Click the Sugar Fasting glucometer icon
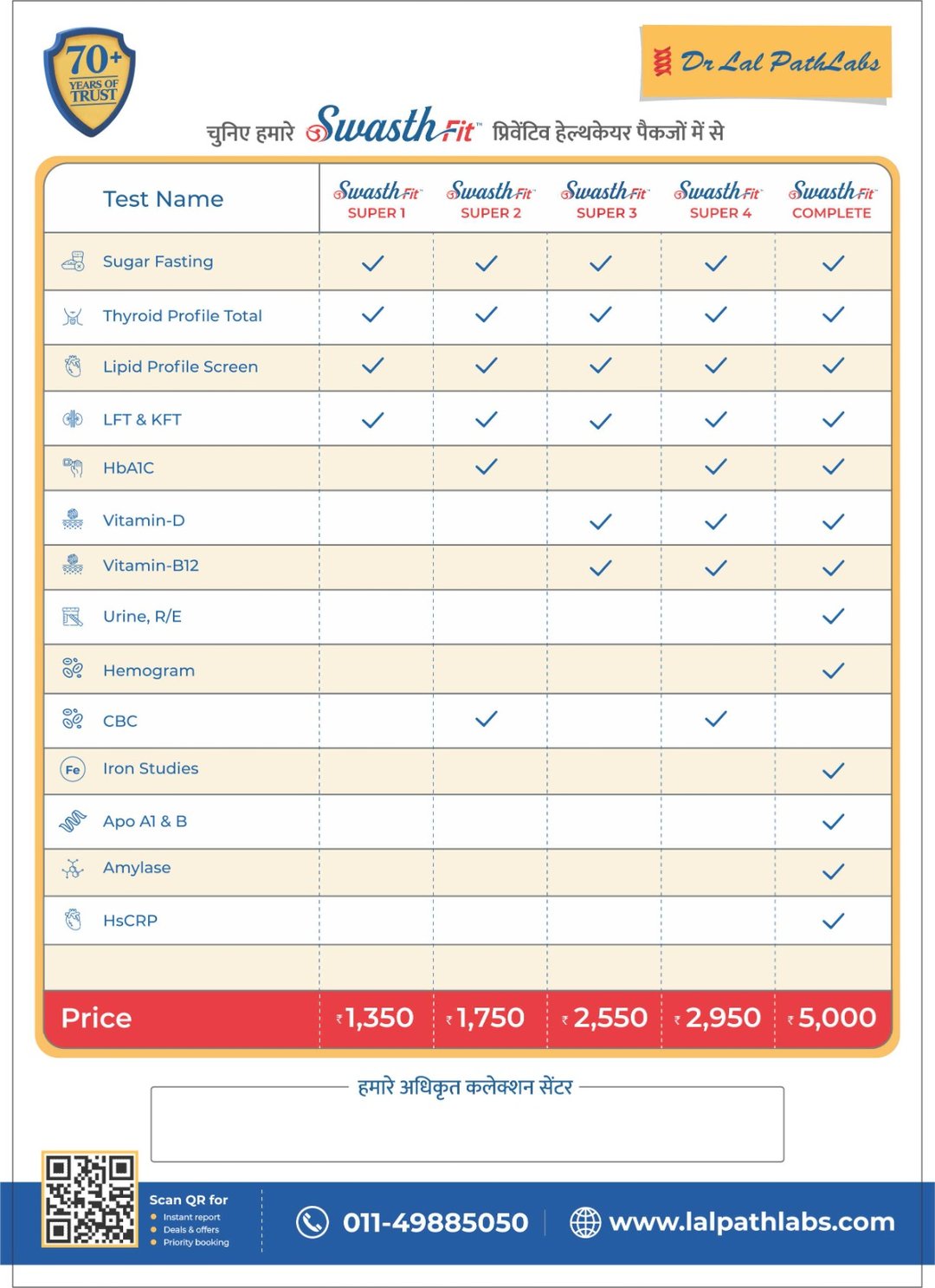 coord(73,261)
